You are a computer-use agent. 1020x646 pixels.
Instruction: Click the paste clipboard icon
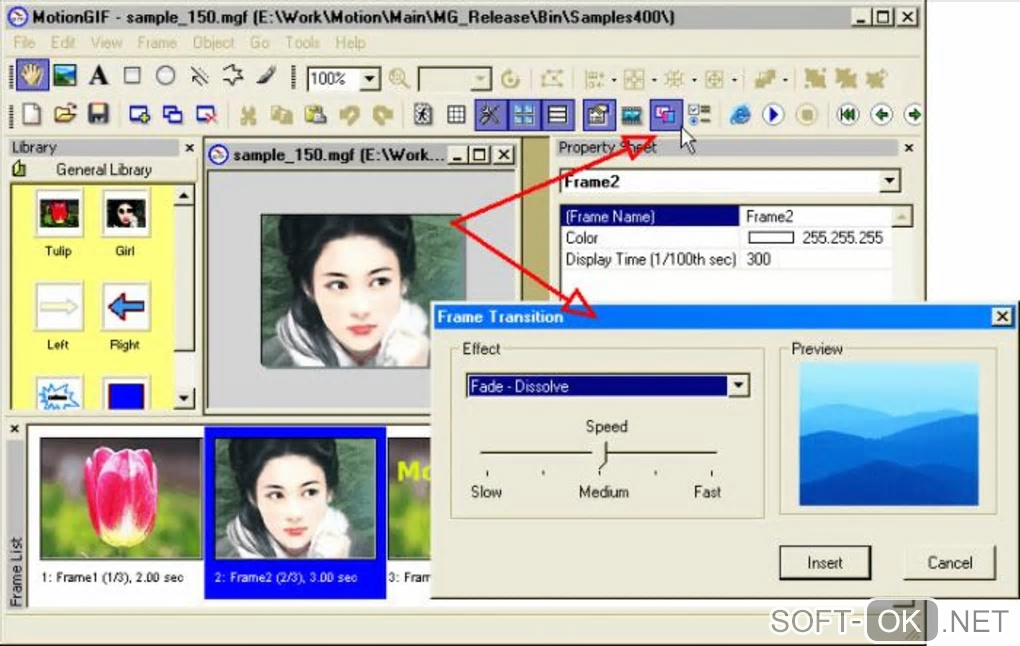315,115
